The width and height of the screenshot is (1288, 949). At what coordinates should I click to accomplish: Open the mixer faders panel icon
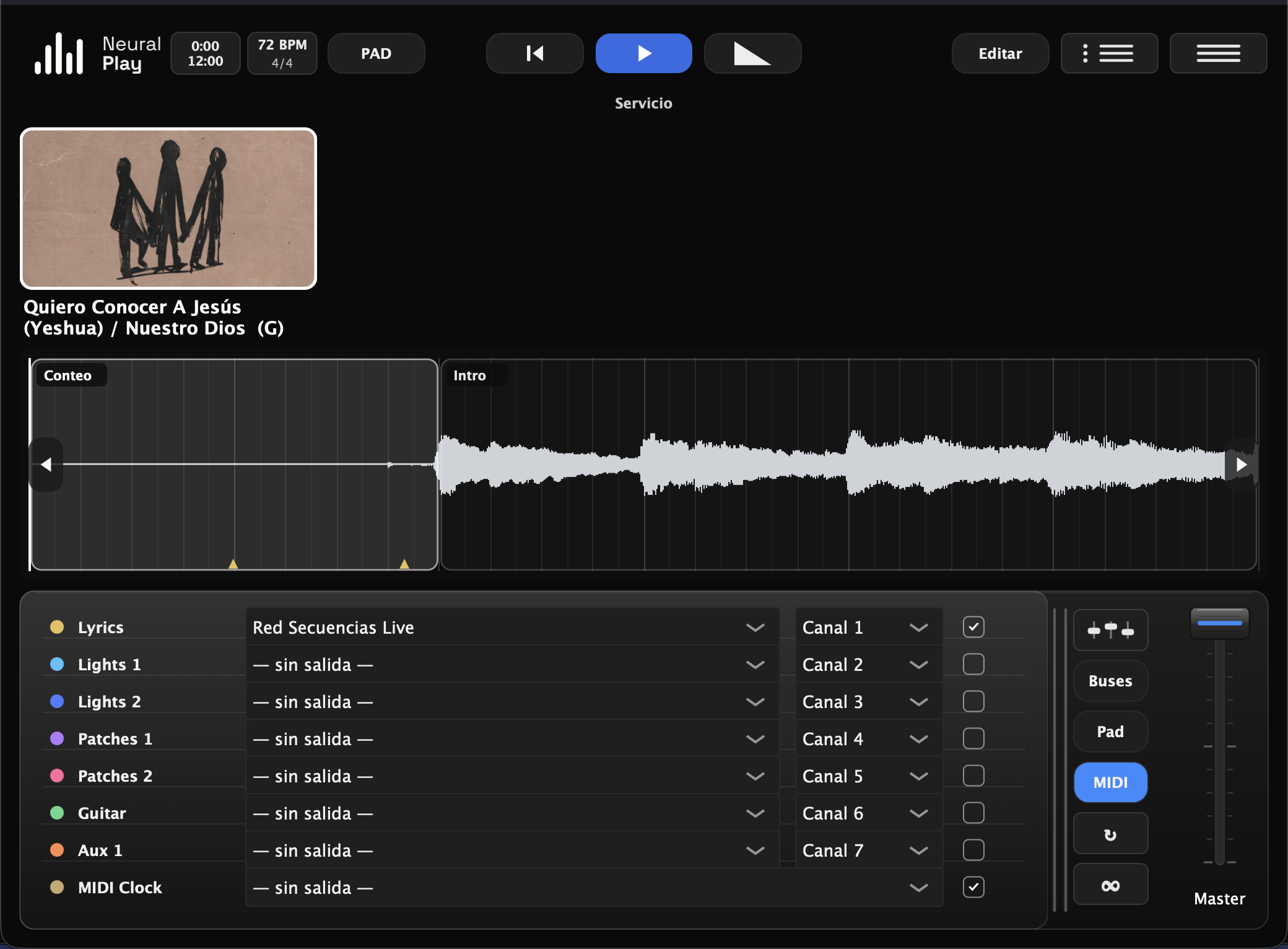(x=1111, y=631)
